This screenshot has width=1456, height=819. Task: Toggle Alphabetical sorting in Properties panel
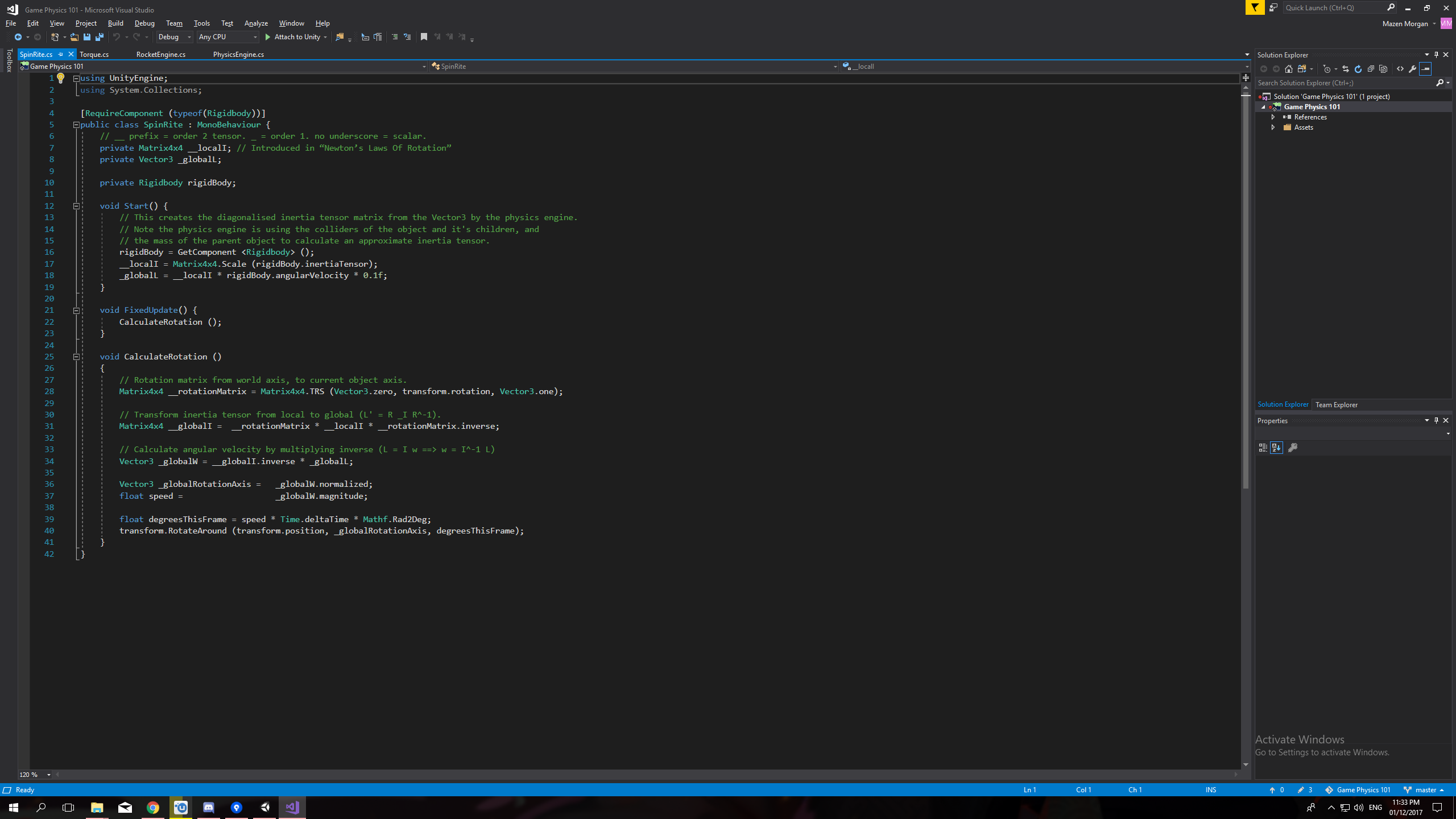(x=1276, y=448)
